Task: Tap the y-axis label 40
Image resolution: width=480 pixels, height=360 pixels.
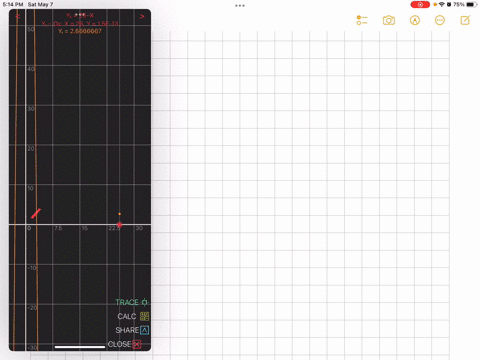Action: point(31,69)
